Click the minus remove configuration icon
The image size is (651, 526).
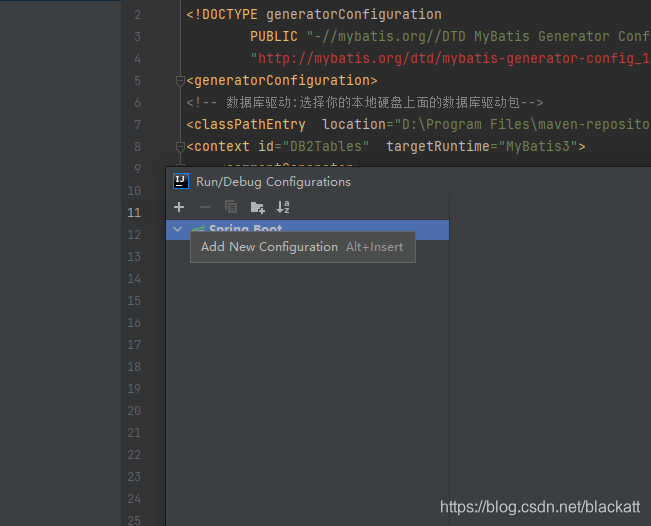(205, 207)
